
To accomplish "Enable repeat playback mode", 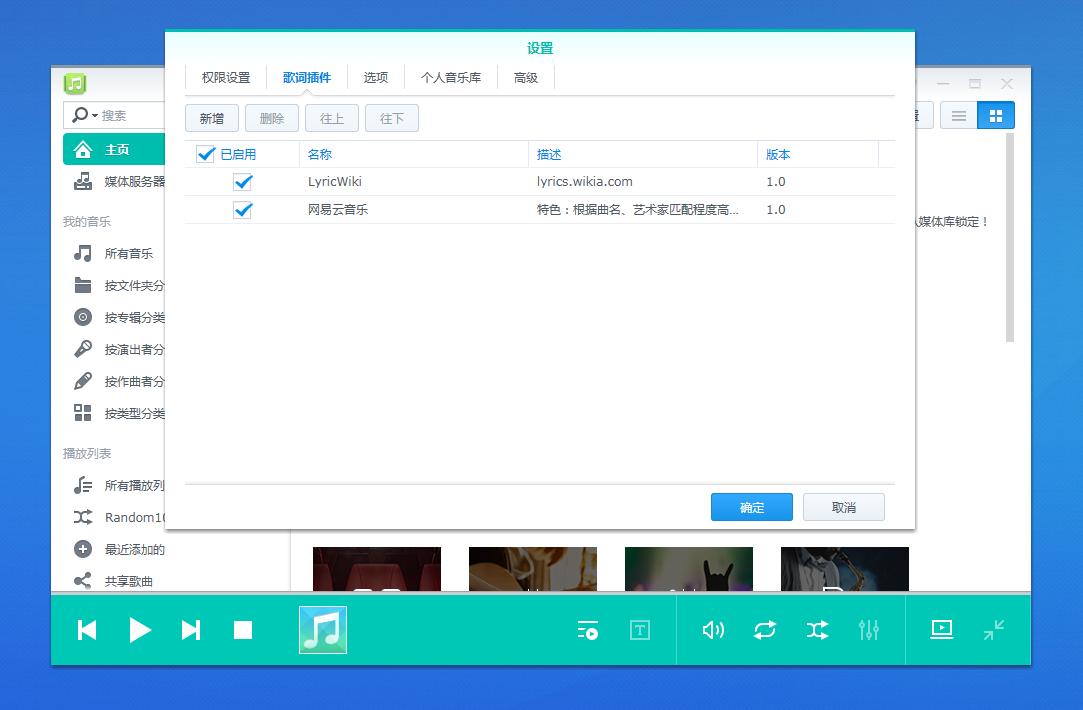I will (765, 630).
